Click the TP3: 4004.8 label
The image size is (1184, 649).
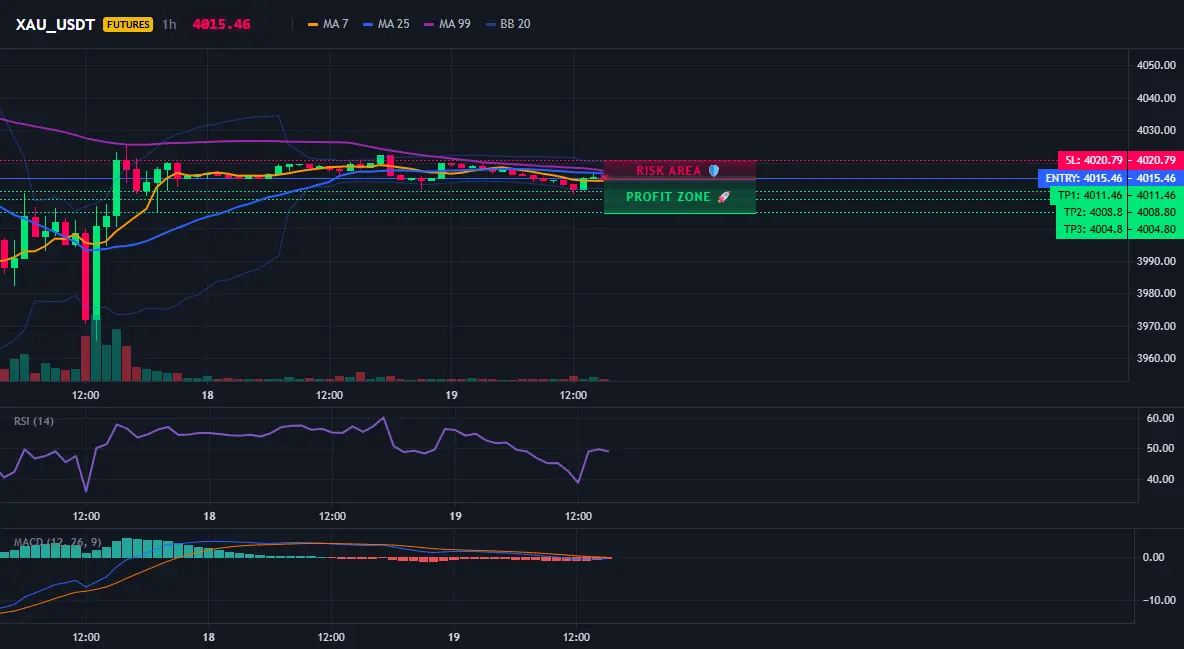pos(1092,230)
